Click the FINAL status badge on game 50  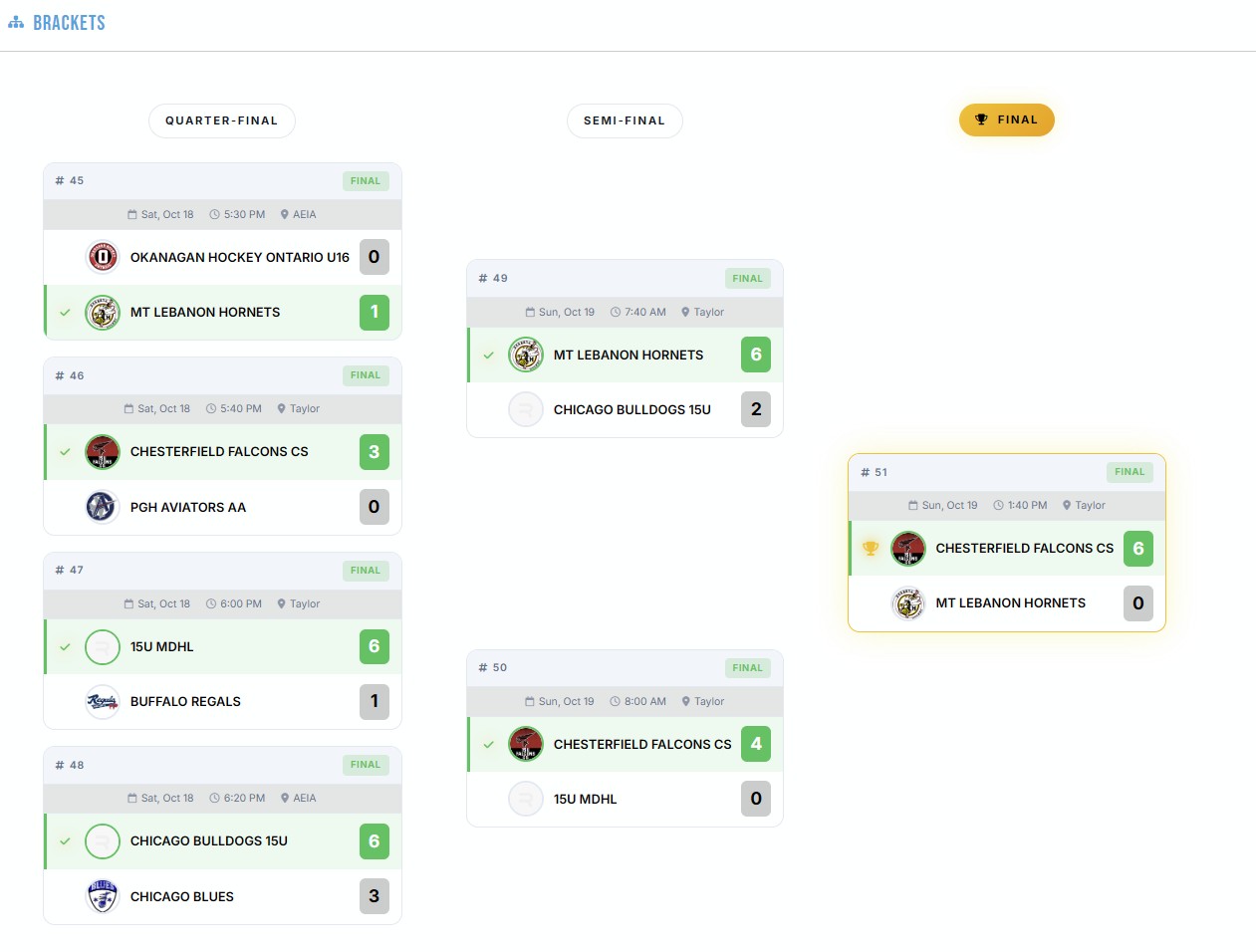point(747,667)
